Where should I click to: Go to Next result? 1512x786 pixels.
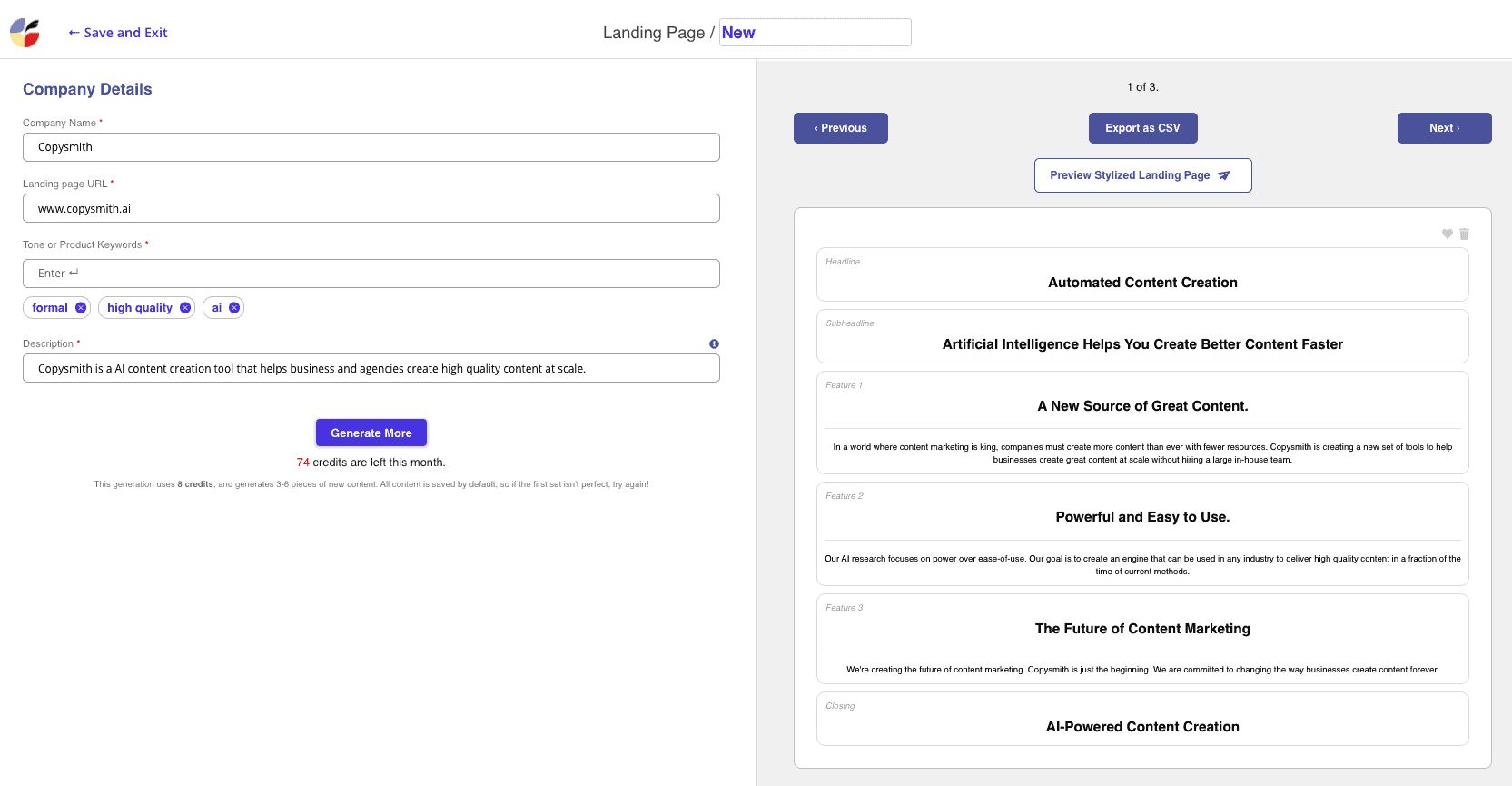coord(1444,128)
